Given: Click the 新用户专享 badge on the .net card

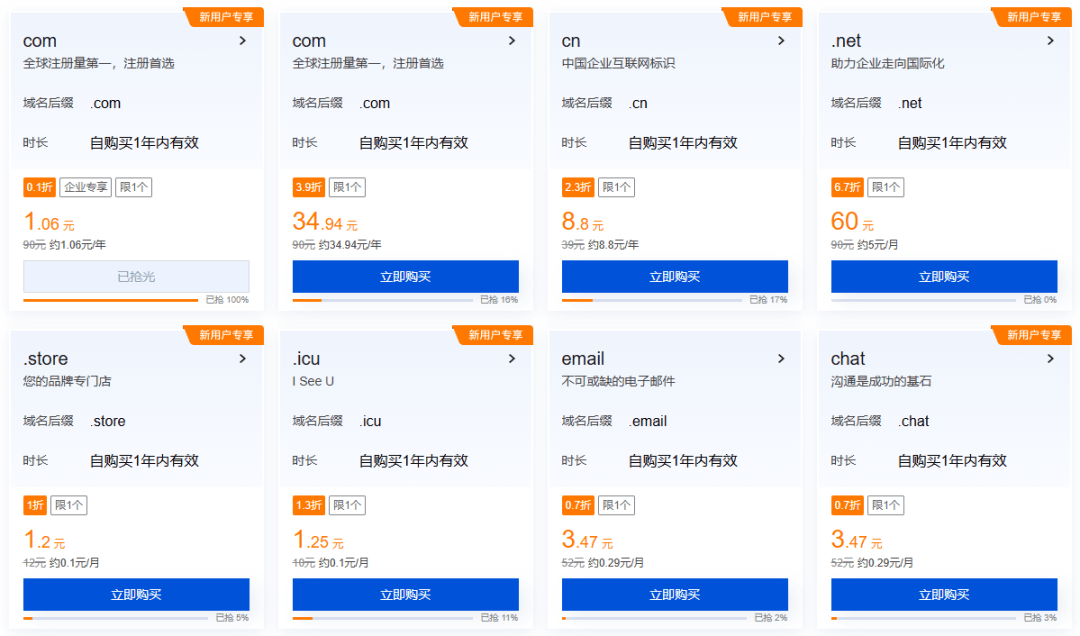Looking at the screenshot, I should click(1033, 17).
